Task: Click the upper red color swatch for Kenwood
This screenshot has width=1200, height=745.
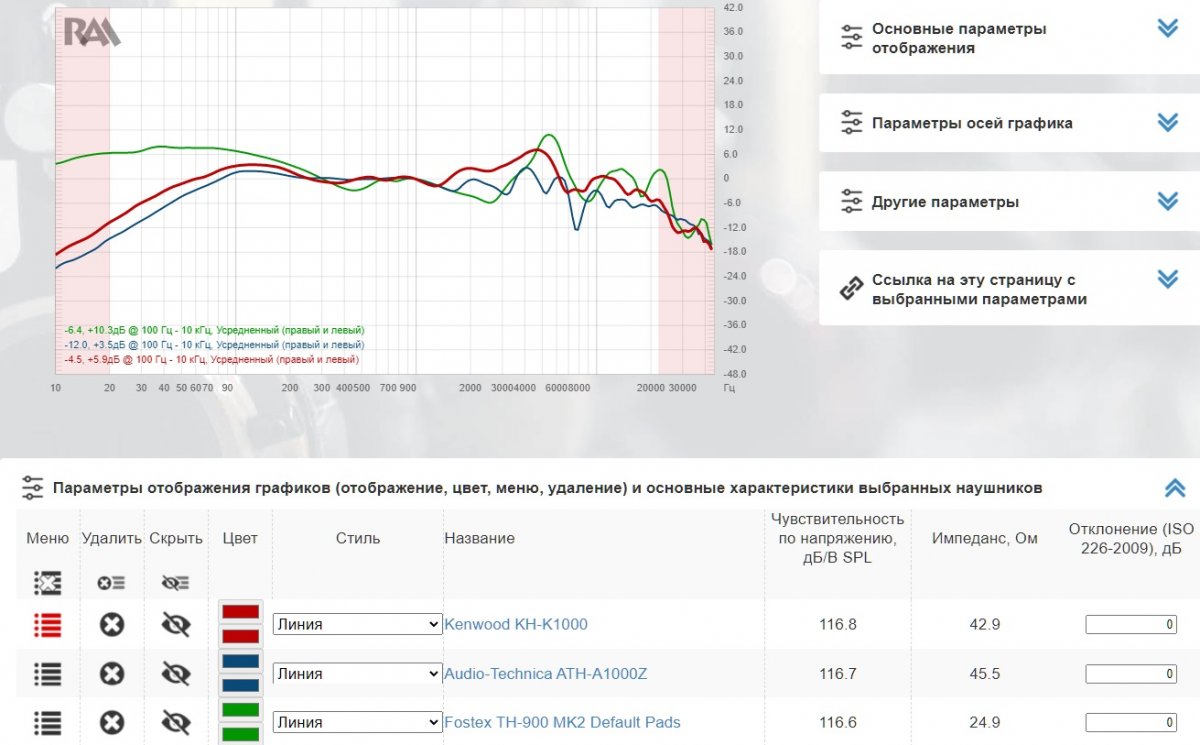Action: (x=240, y=612)
